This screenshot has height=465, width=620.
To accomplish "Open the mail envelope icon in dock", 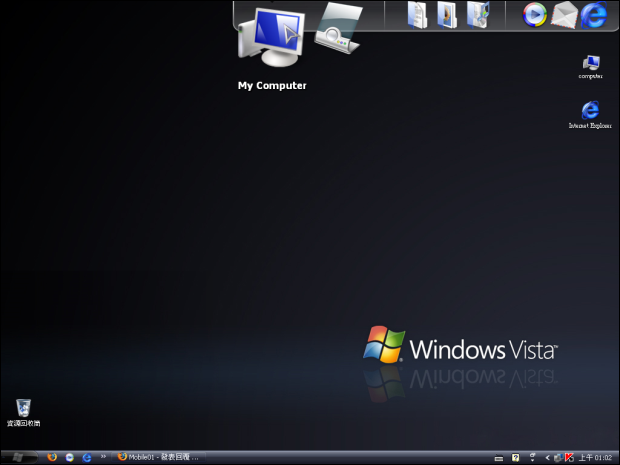I will [564, 15].
